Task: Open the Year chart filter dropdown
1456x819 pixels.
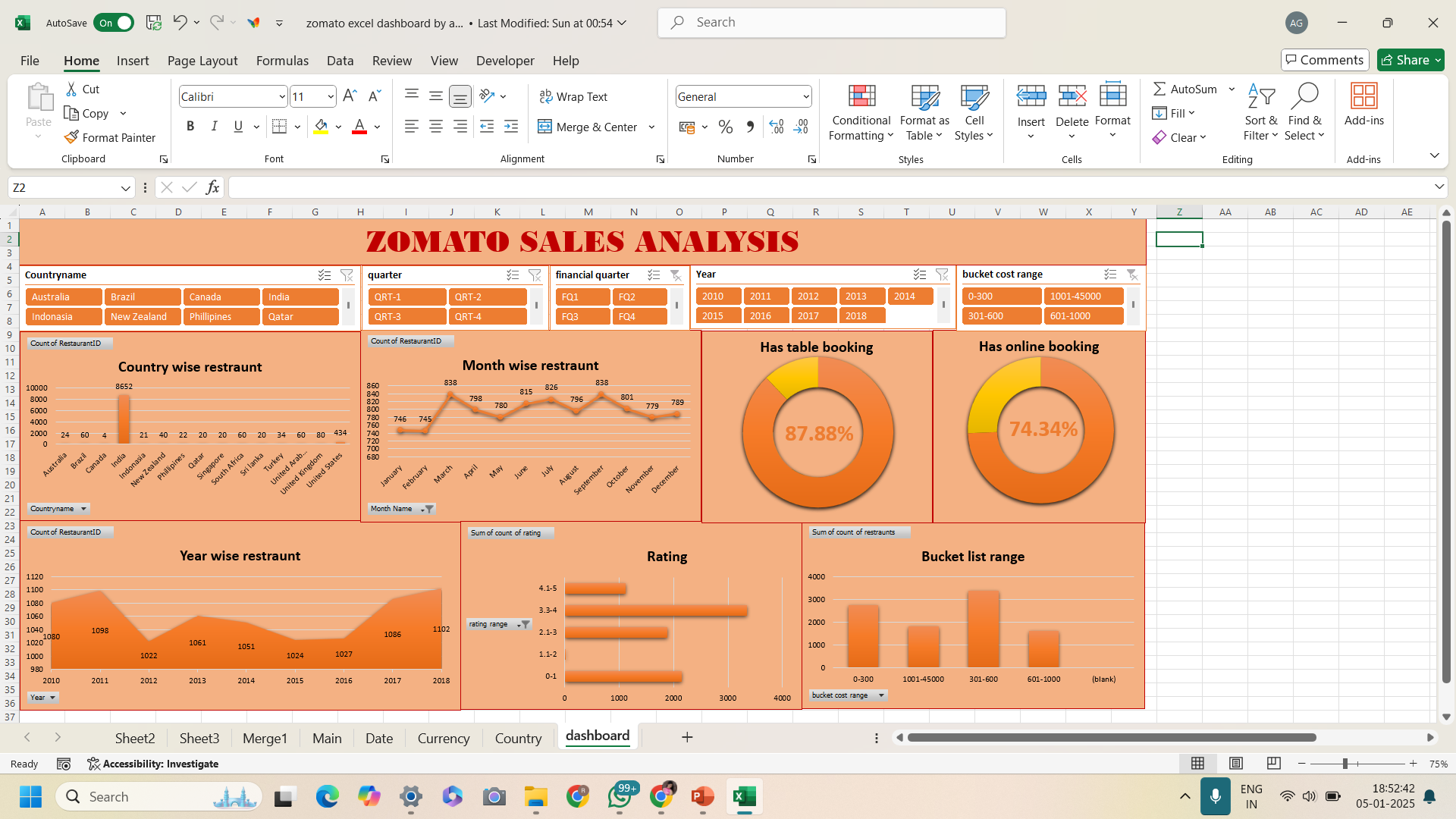Action: (x=52, y=698)
